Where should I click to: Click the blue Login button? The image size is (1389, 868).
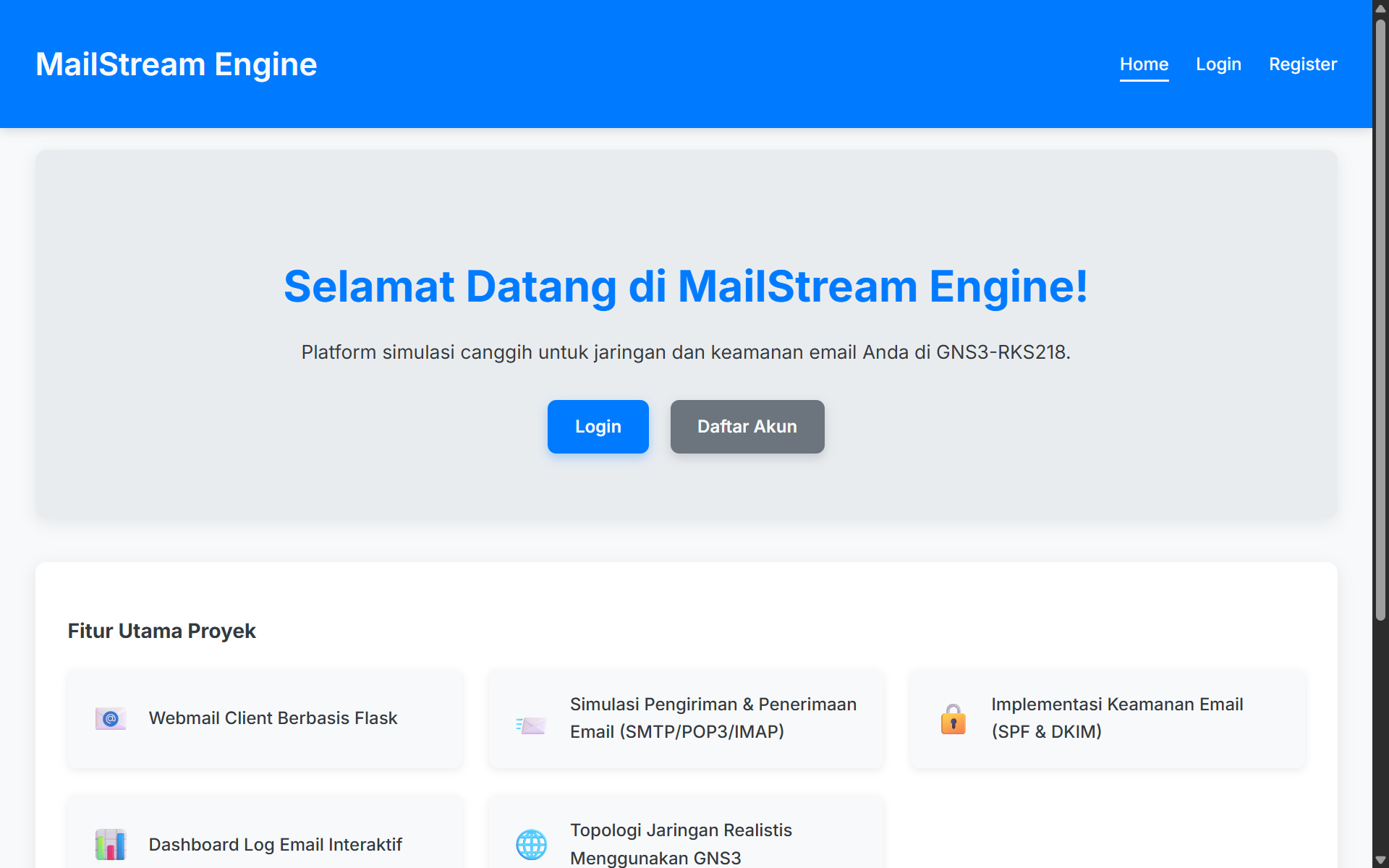598,426
